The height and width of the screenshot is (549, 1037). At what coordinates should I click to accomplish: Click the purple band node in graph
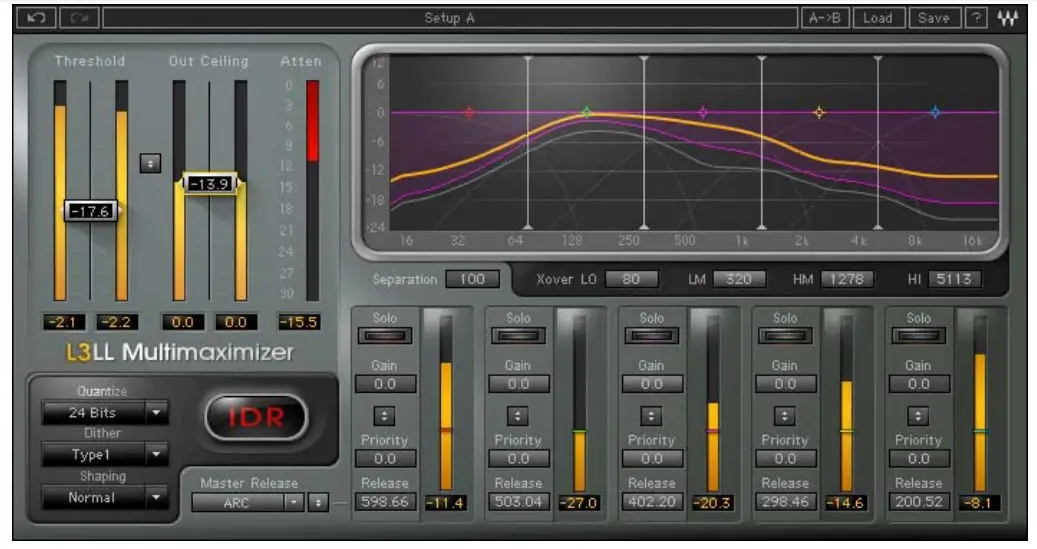[x=703, y=112]
